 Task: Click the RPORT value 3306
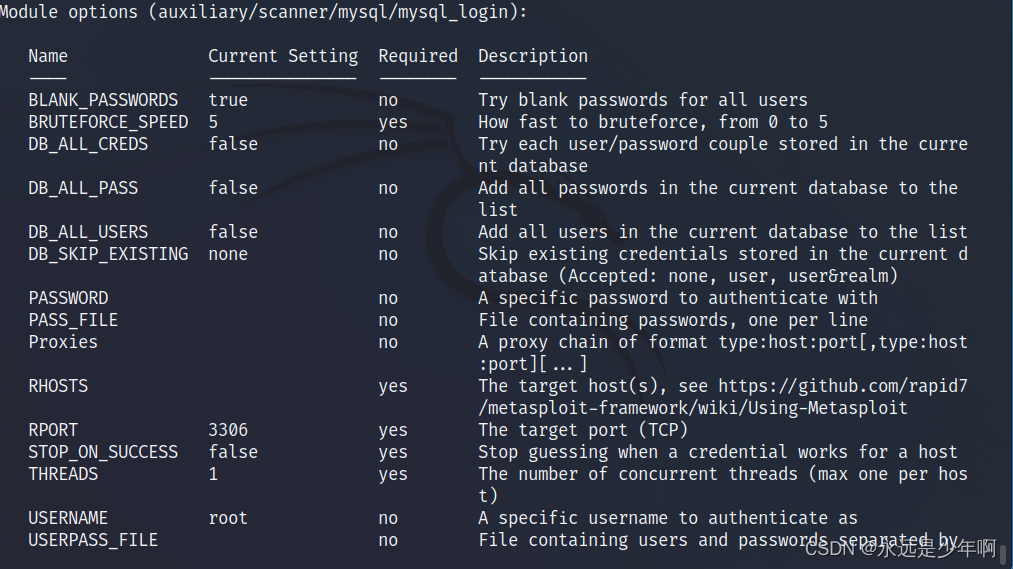pyautogui.click(x=228, y=430)
